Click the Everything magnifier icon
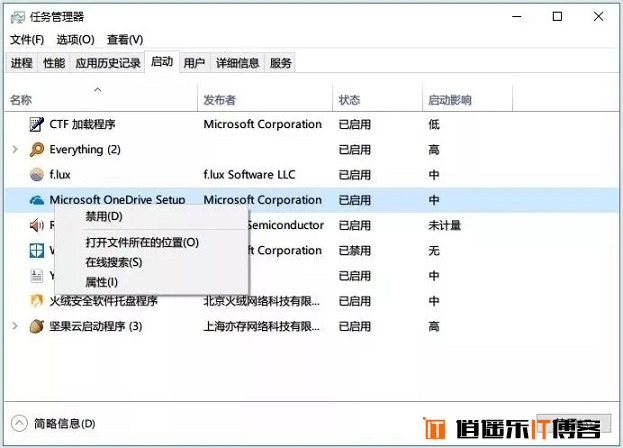 pyautogui.click(x=37, y=149)
